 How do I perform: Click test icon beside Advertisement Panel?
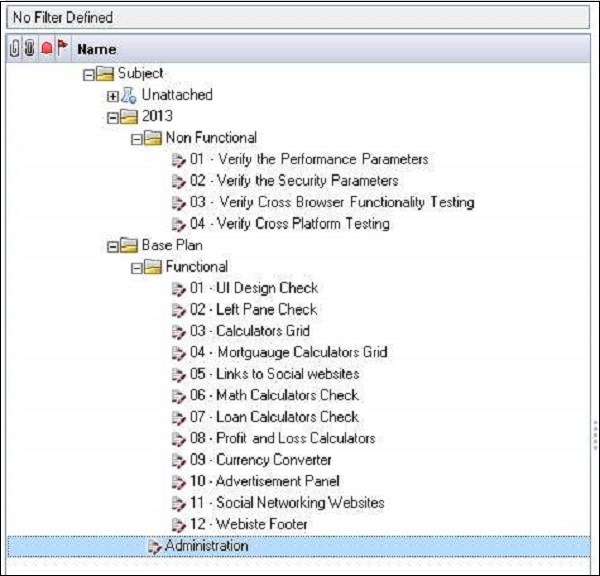179,482
